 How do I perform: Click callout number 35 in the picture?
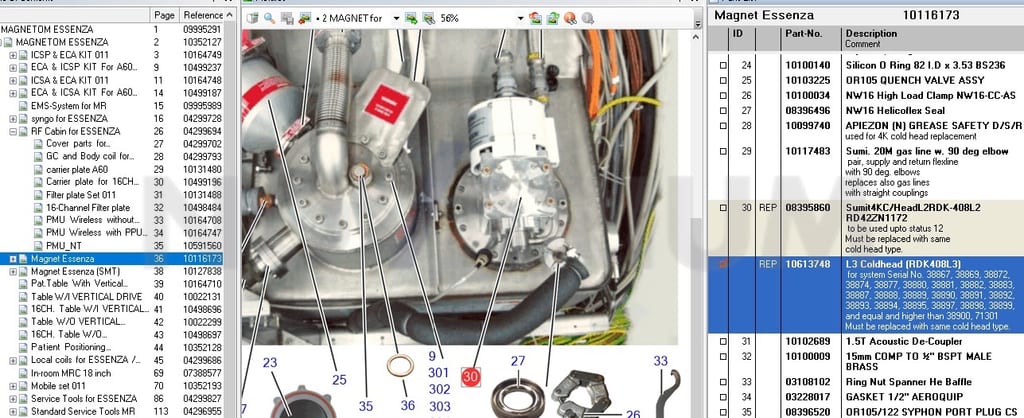(366, 404)
